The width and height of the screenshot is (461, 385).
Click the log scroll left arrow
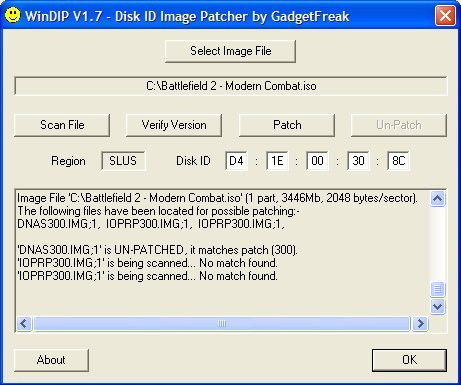[x=24, y=323]
